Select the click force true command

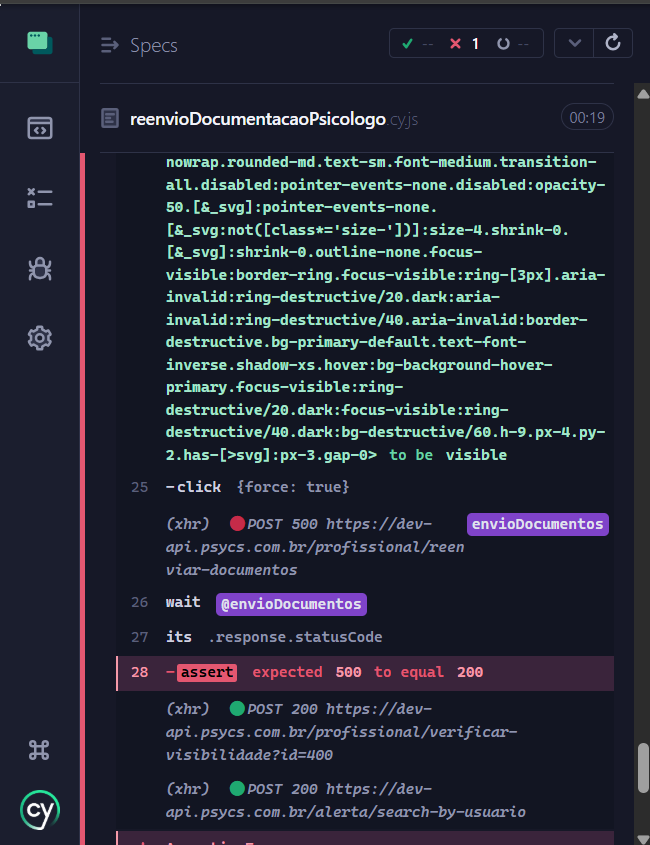[x=262, y=487]
